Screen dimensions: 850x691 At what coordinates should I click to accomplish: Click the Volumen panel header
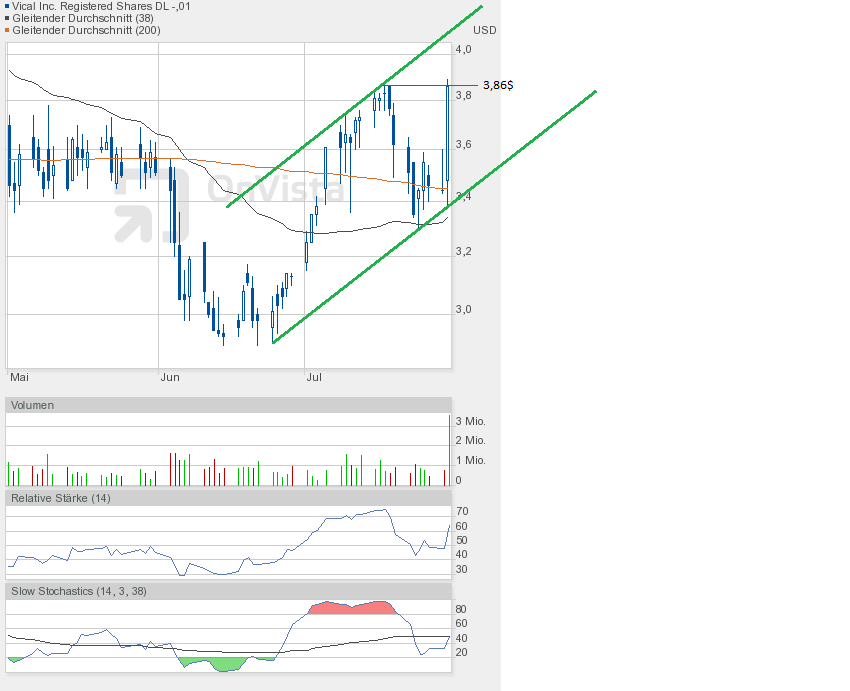coord(228,405)
